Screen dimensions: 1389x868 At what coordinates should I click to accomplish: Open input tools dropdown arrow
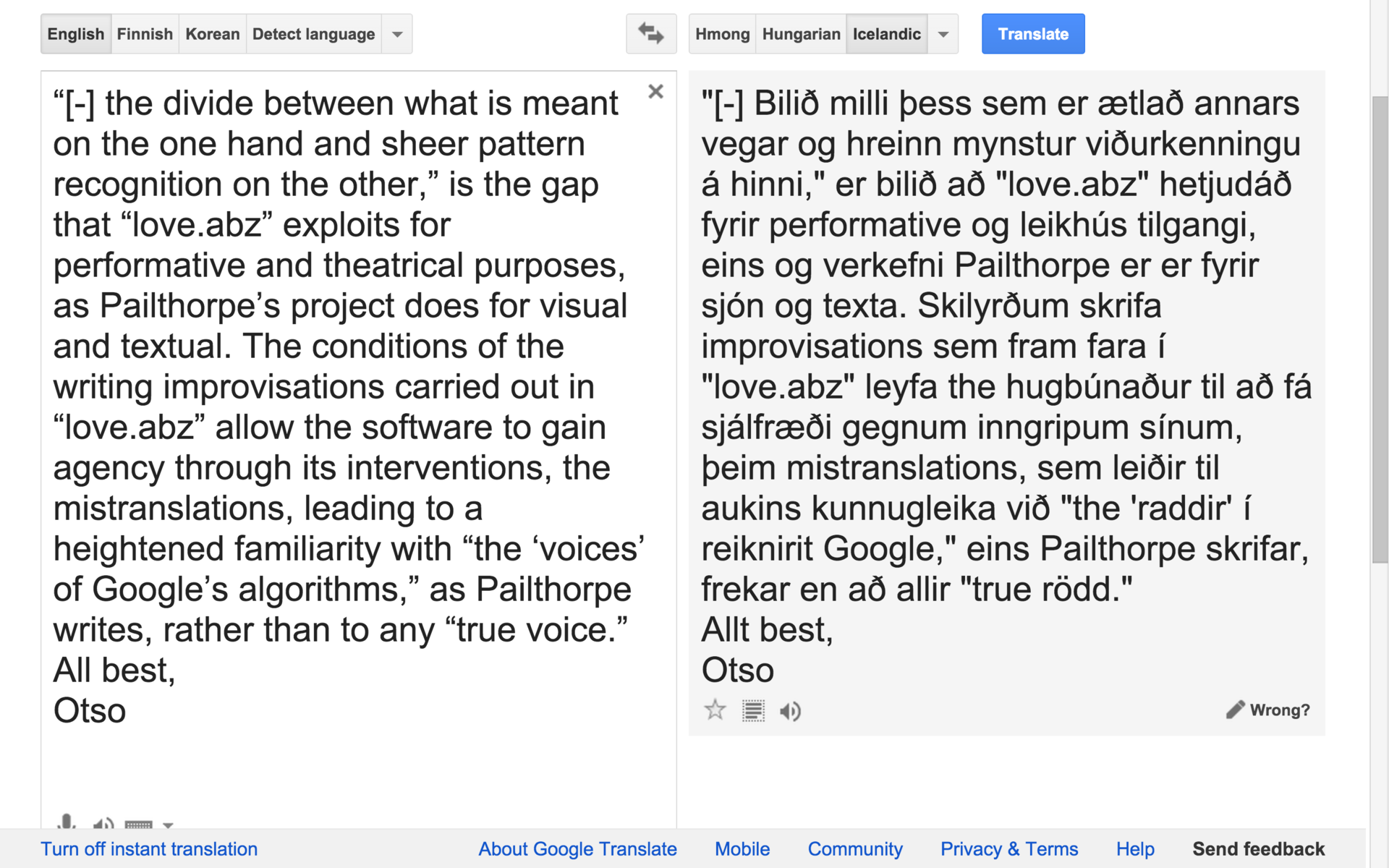coord(169,825)
